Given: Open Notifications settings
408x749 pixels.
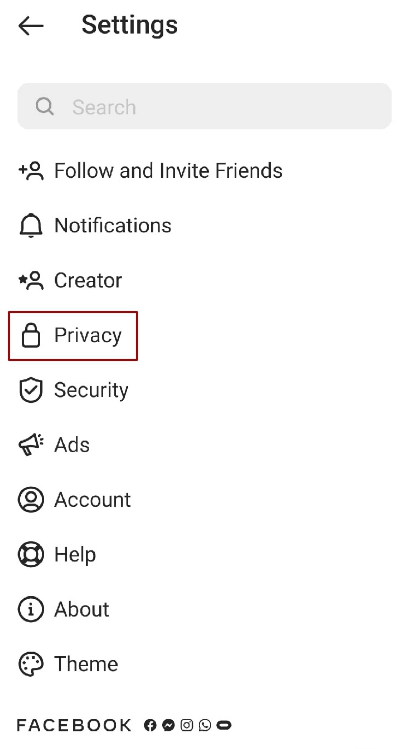Looking at the screenshot, I should 113,225.
